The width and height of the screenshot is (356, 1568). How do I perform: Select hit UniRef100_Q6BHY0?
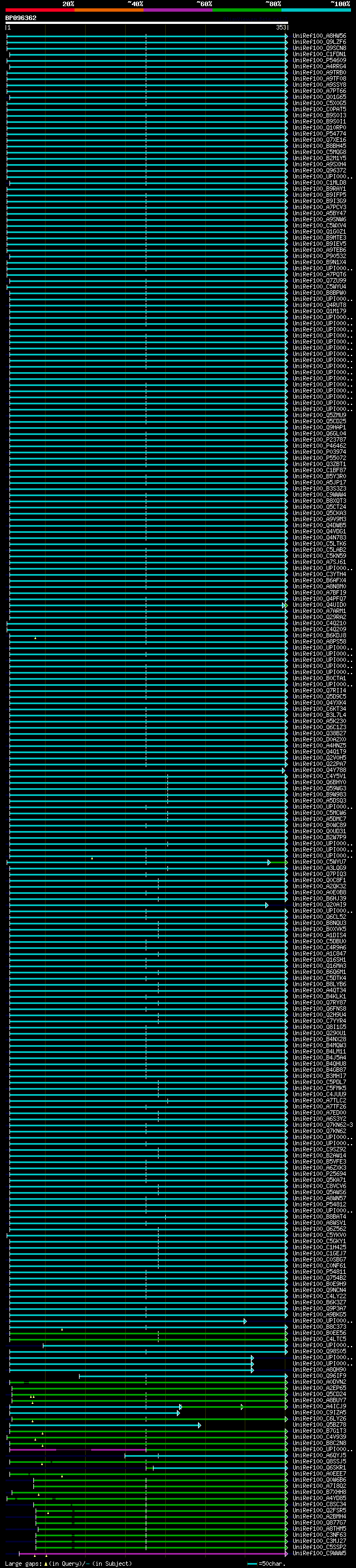coord(319,782)
